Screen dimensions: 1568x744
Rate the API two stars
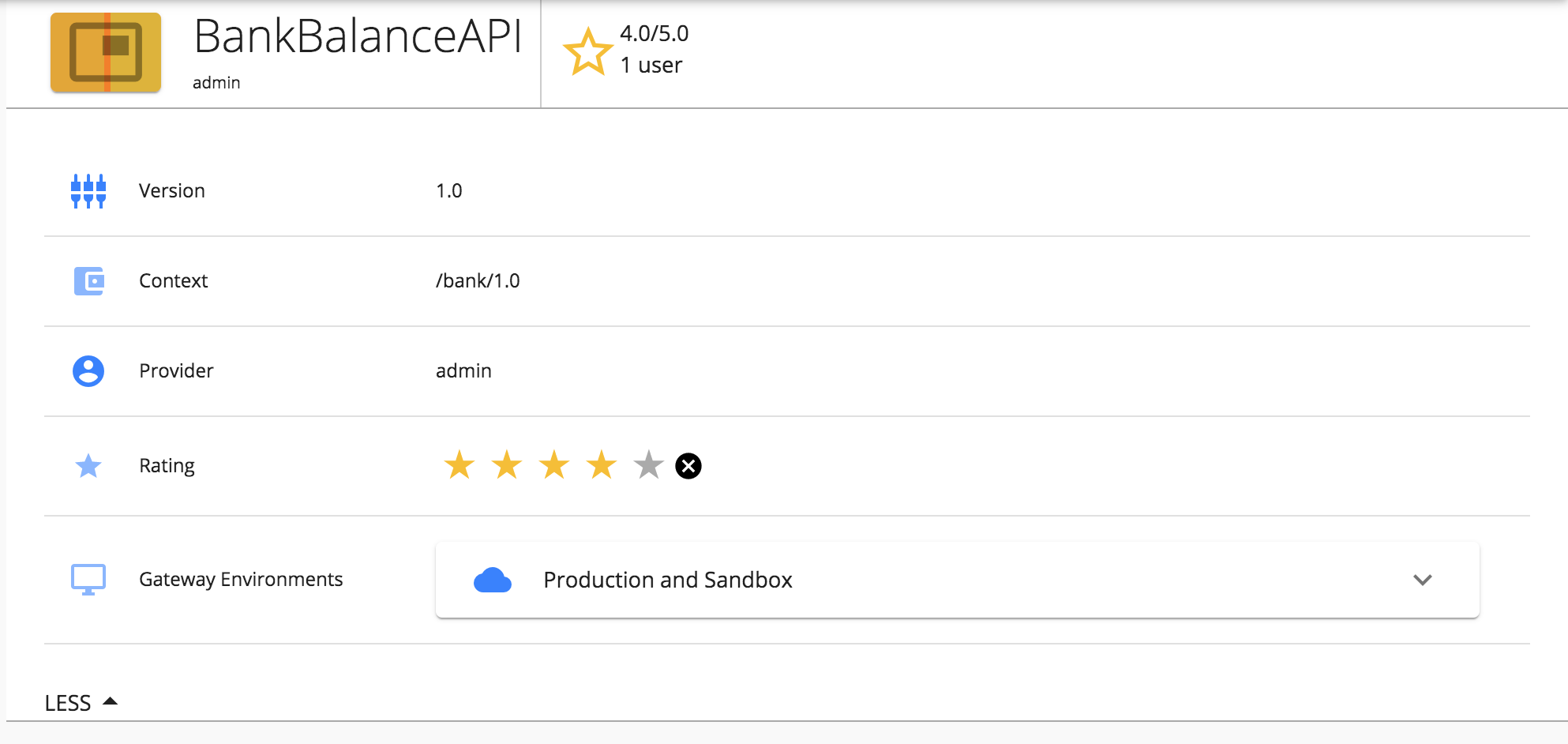click(x=507, y=465)
